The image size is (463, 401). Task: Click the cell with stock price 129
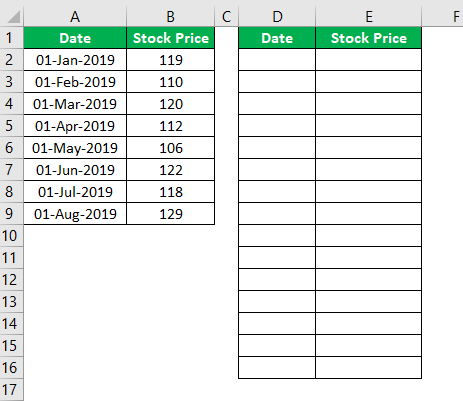click(170, 214)
